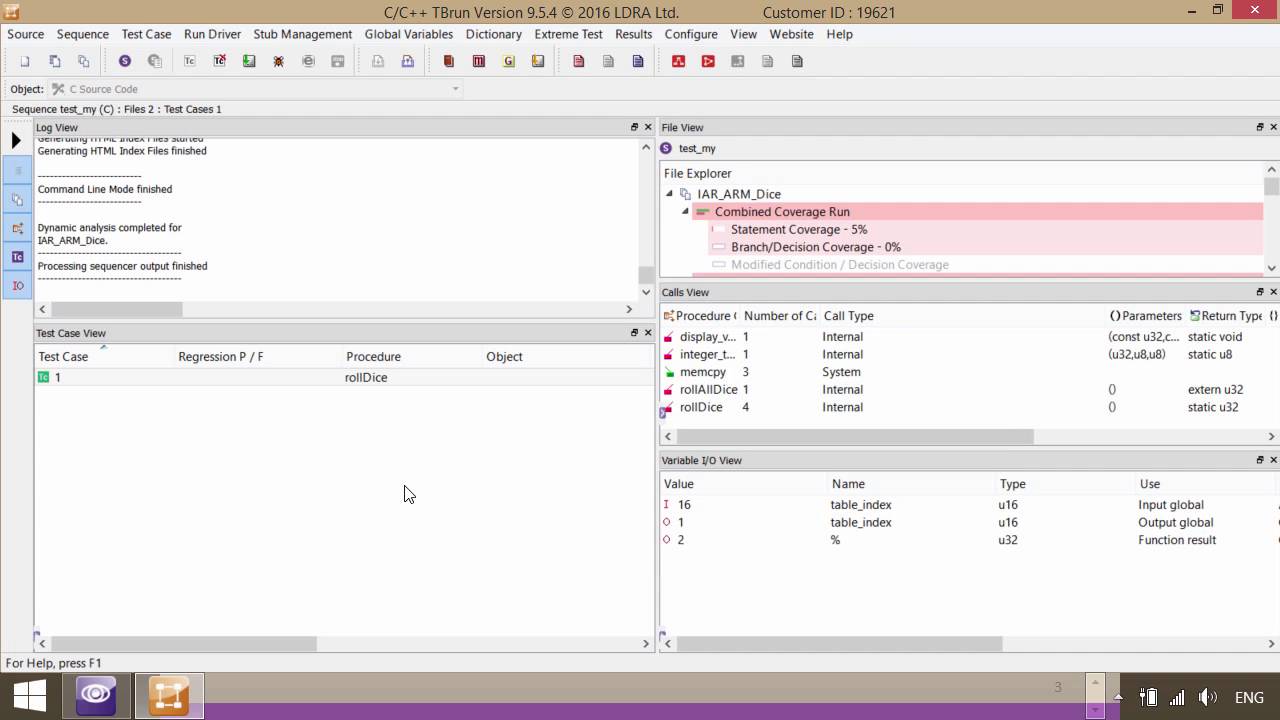The width and height of the screenshot is (1280, 720).
Task: Click the volume icon in the system tray
Action: 1207,698
